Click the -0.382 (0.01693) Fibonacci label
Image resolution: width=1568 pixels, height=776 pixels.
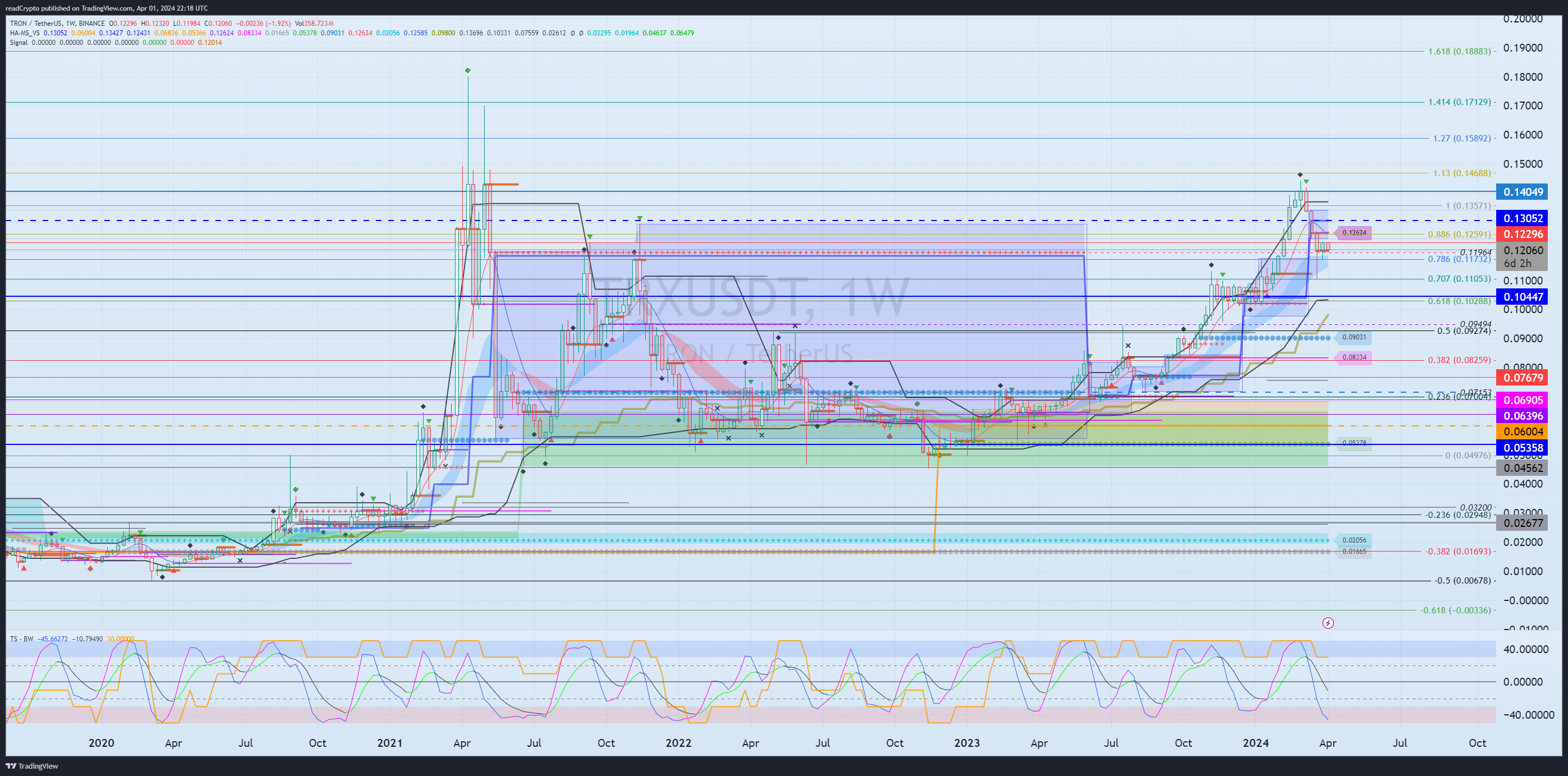[1458, 552]
